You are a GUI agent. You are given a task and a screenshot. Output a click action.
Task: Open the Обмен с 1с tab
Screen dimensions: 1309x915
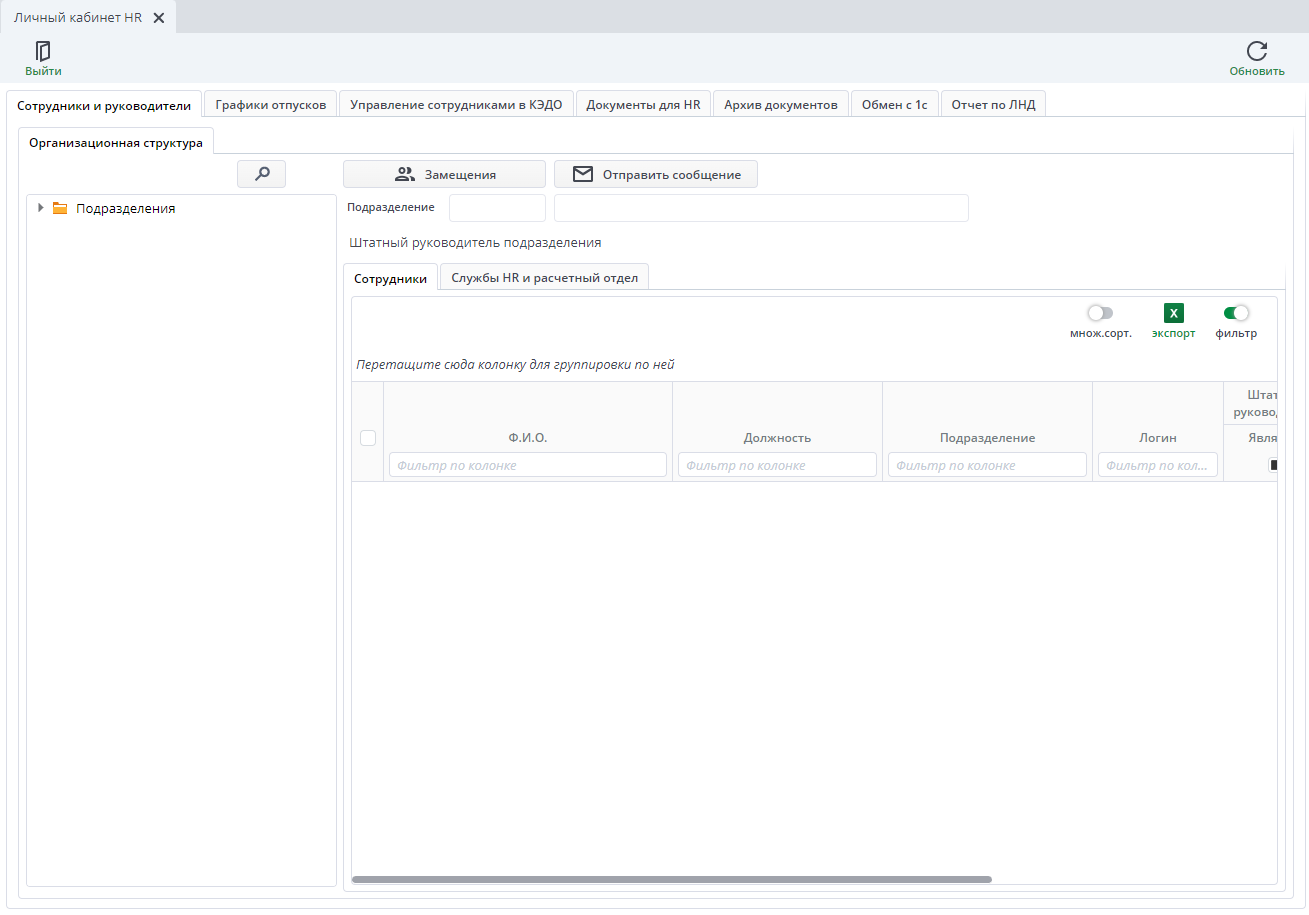(x=894, y=104)
